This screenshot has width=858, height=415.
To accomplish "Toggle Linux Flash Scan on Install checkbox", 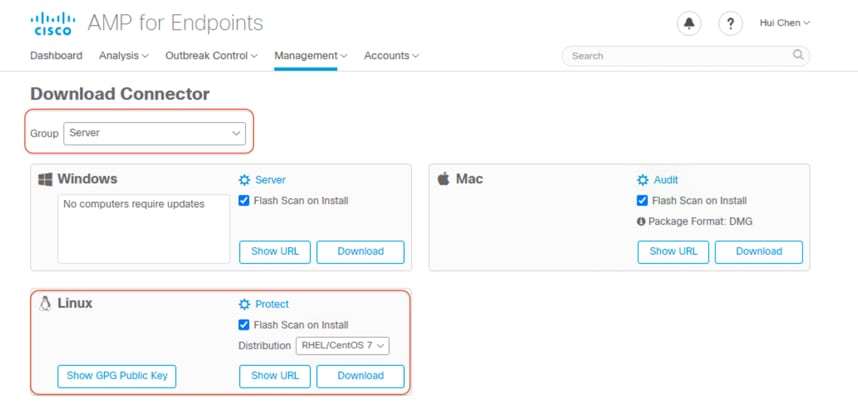I will click(x=244, y=325).
